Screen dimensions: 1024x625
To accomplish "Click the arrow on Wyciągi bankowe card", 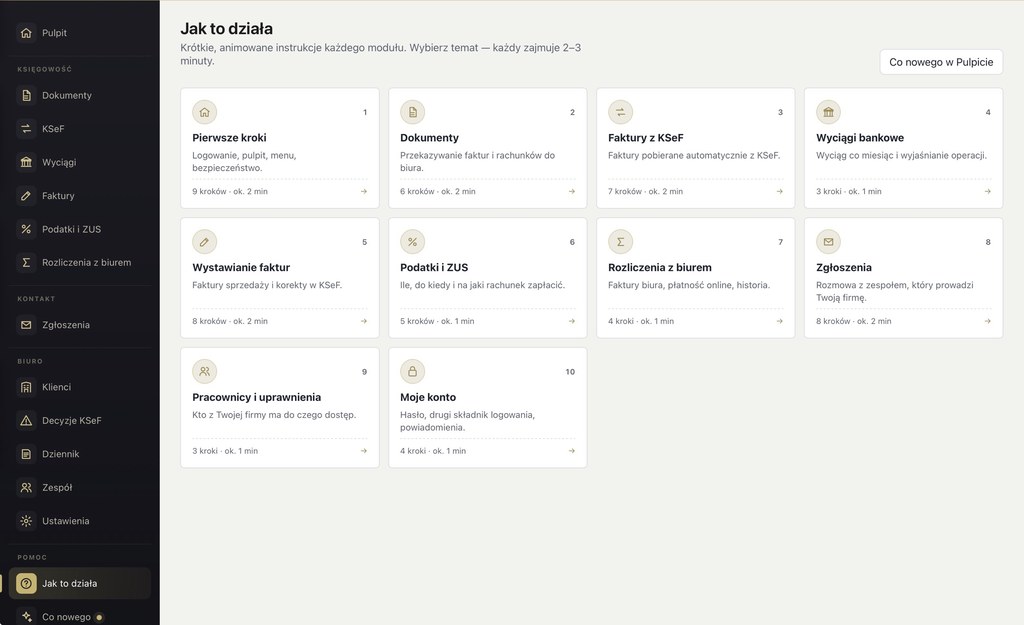I will [x=987, y=191].
